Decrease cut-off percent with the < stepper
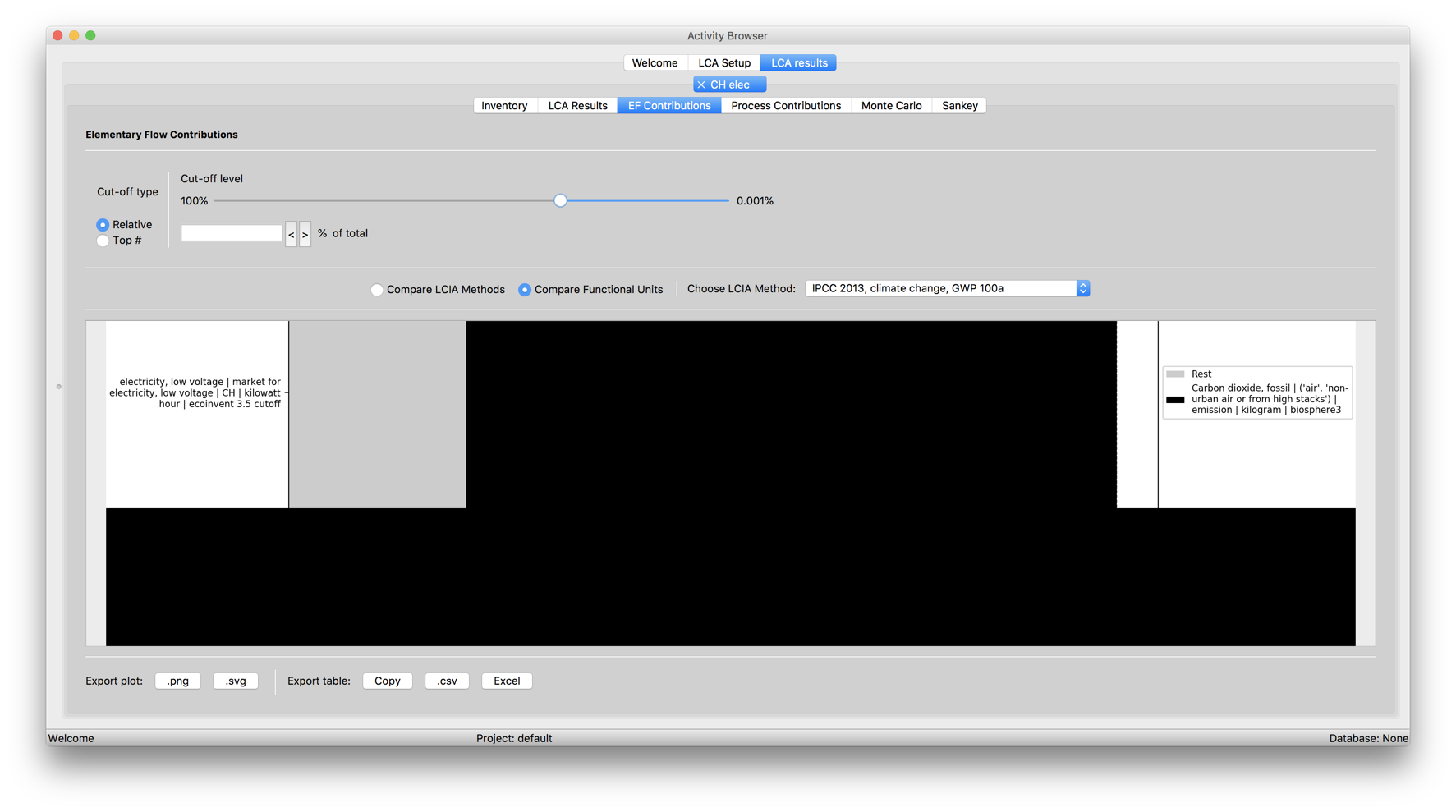Image resolution: width=1456 pixels, height=812 pixels. [x=291, y=233]
